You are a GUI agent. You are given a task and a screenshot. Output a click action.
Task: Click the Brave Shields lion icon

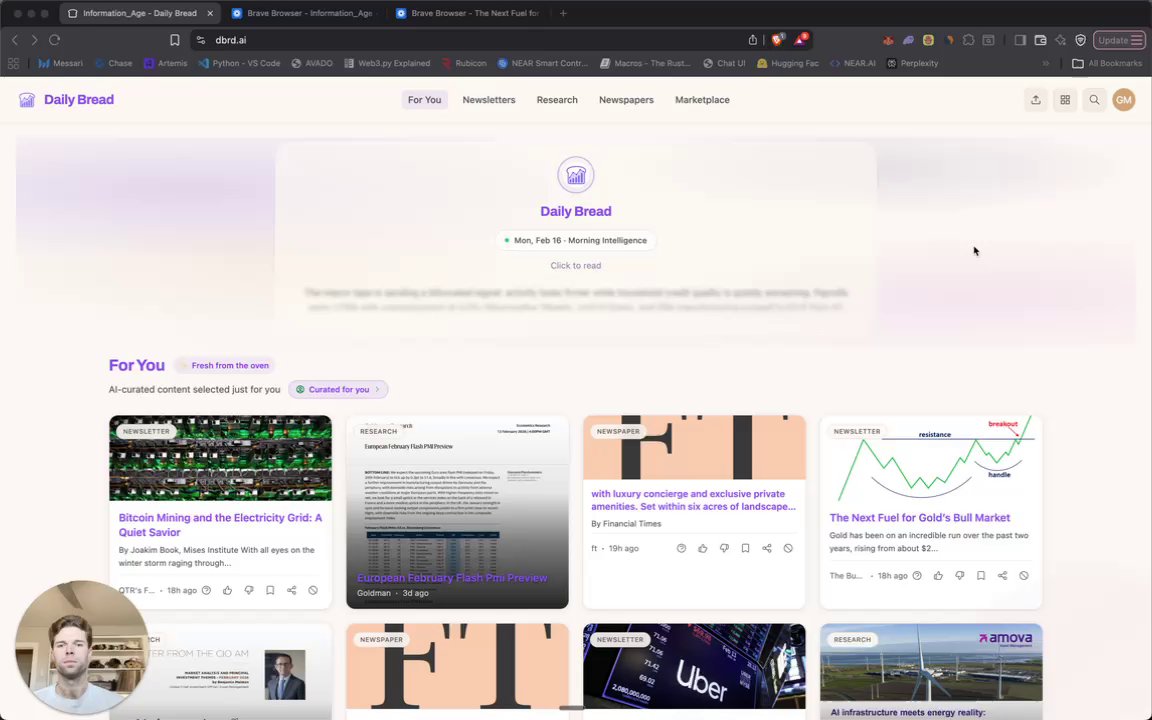click(x=777, y=40)
